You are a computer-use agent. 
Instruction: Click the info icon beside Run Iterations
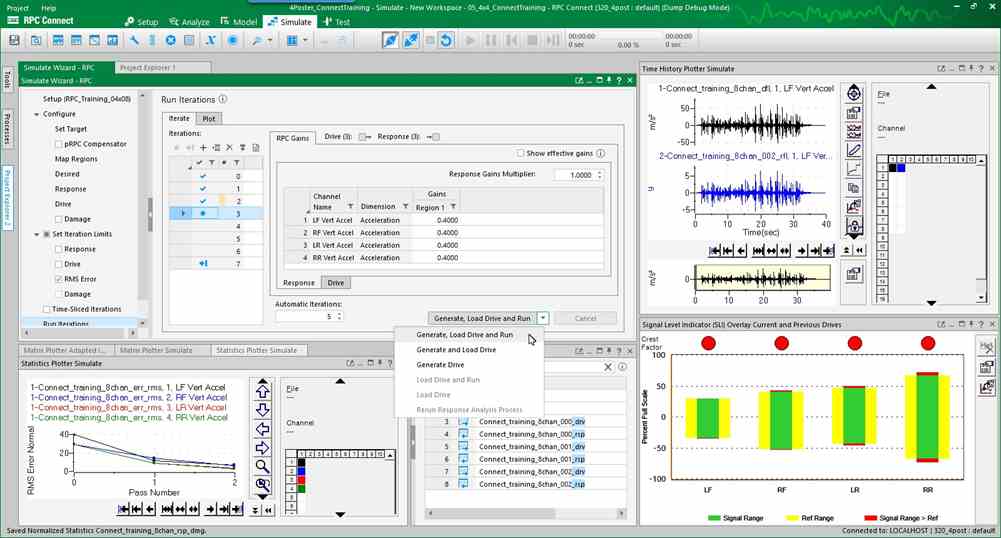click(x=222, y=100)
